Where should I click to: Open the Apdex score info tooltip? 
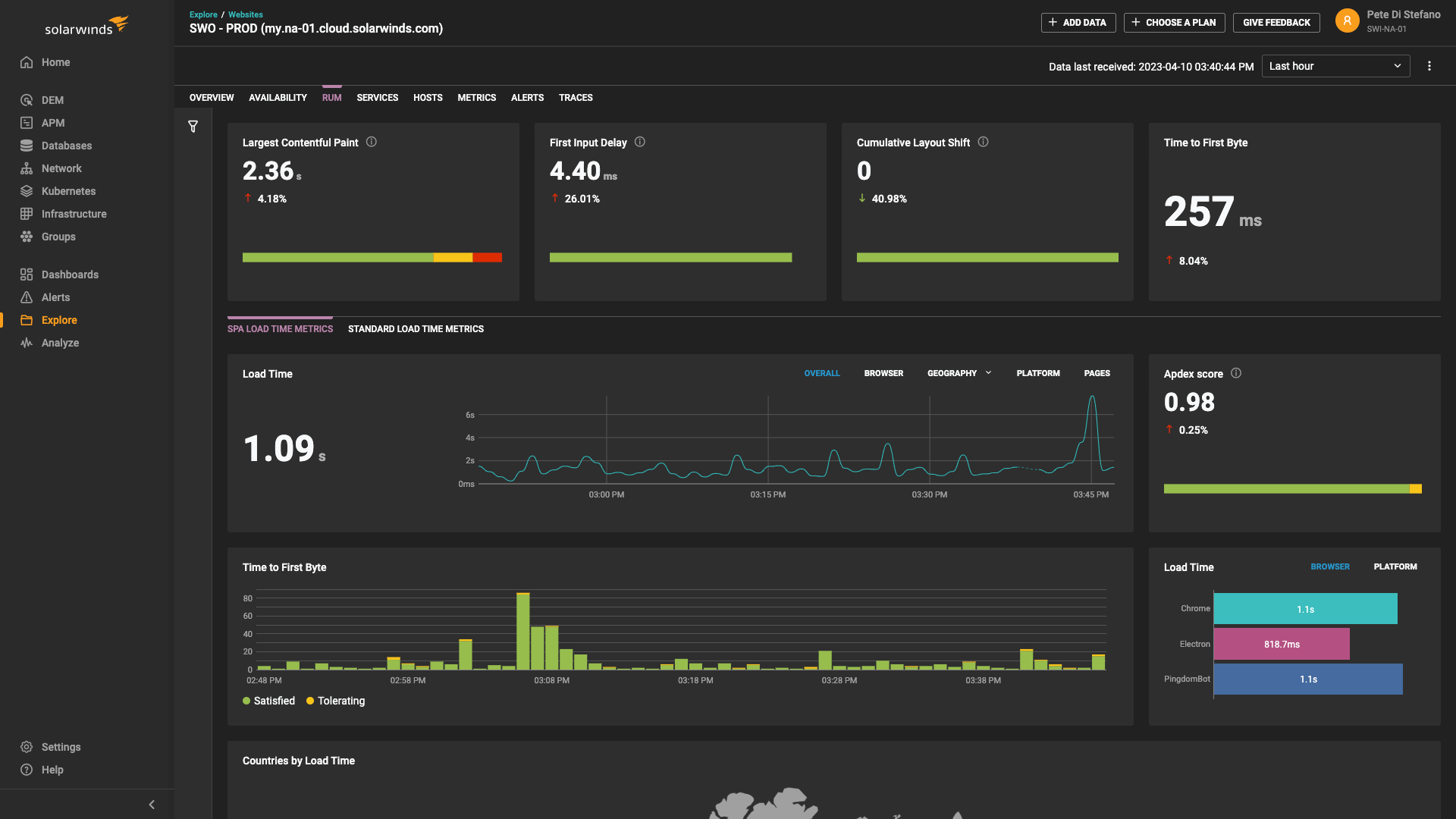1236,373
